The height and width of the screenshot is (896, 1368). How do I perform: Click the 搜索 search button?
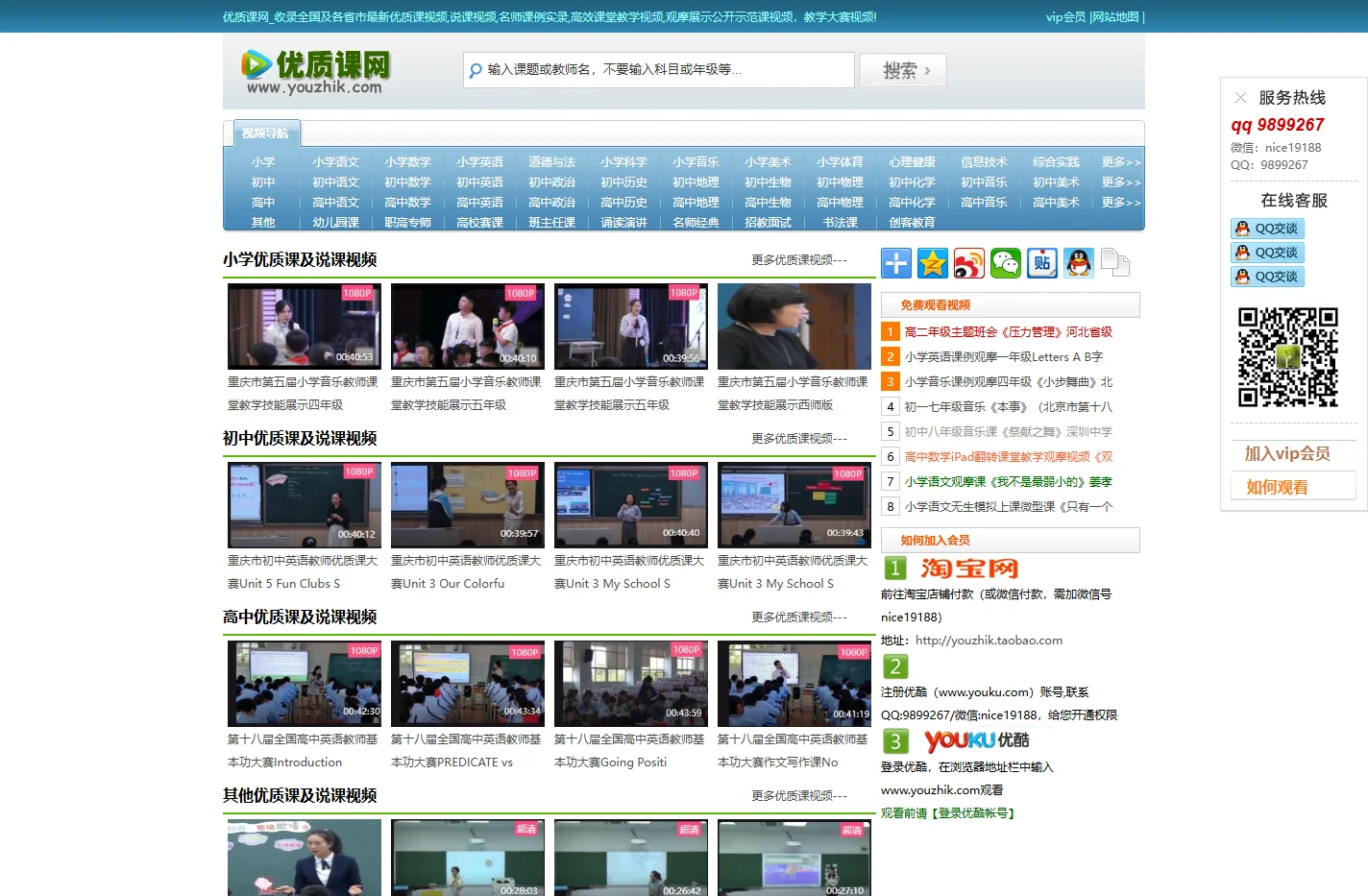pos(903,70)
